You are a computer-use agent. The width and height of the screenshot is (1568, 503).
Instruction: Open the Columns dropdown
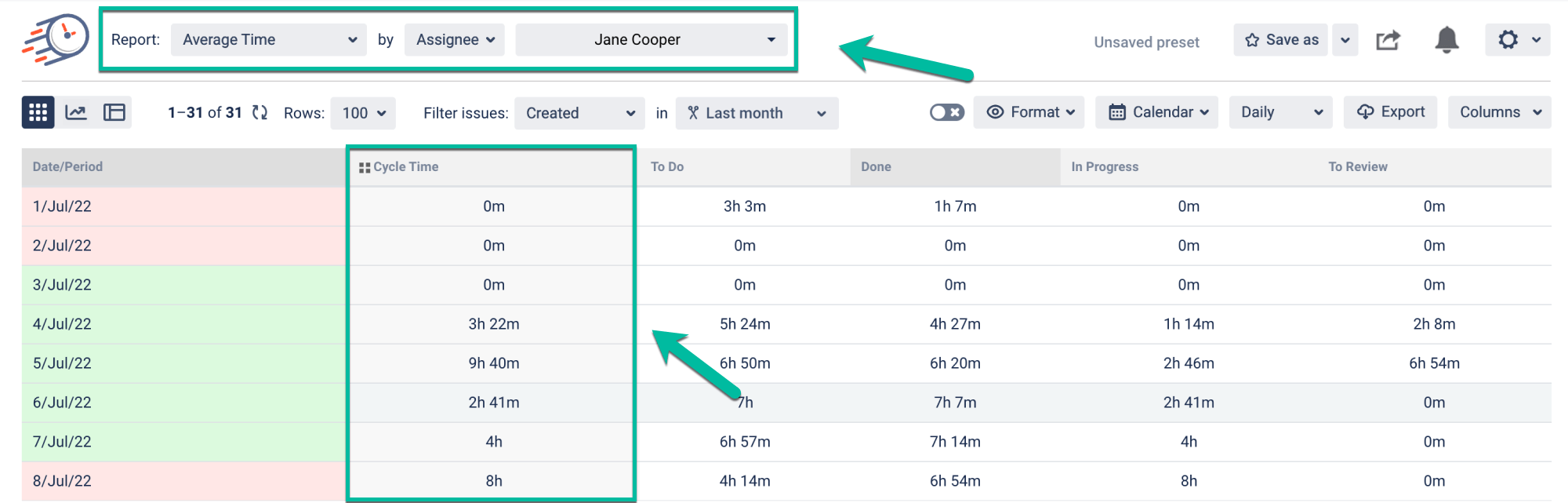click(x=1500, y=112)
